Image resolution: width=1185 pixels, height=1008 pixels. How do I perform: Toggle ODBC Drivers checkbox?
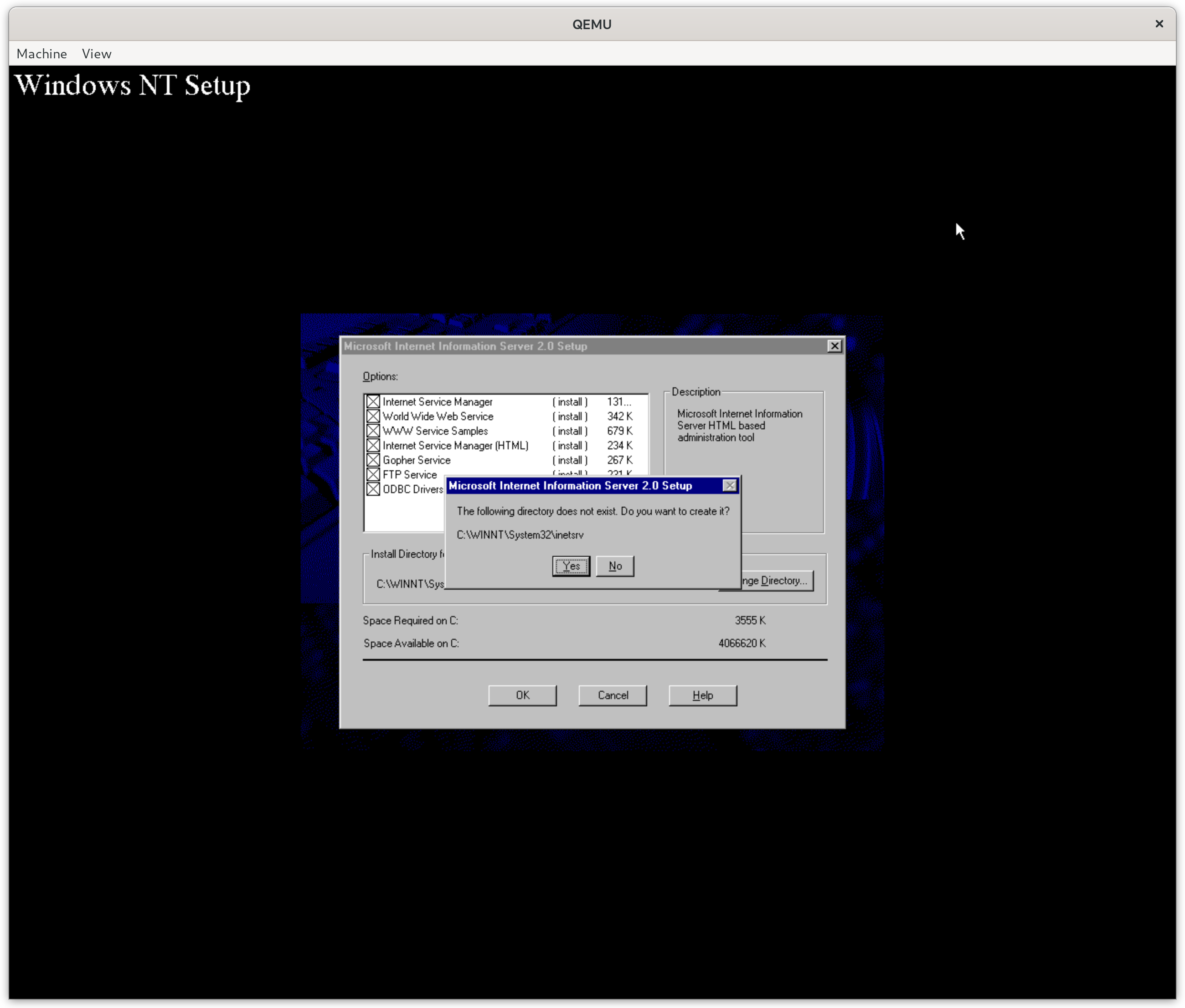373,489
